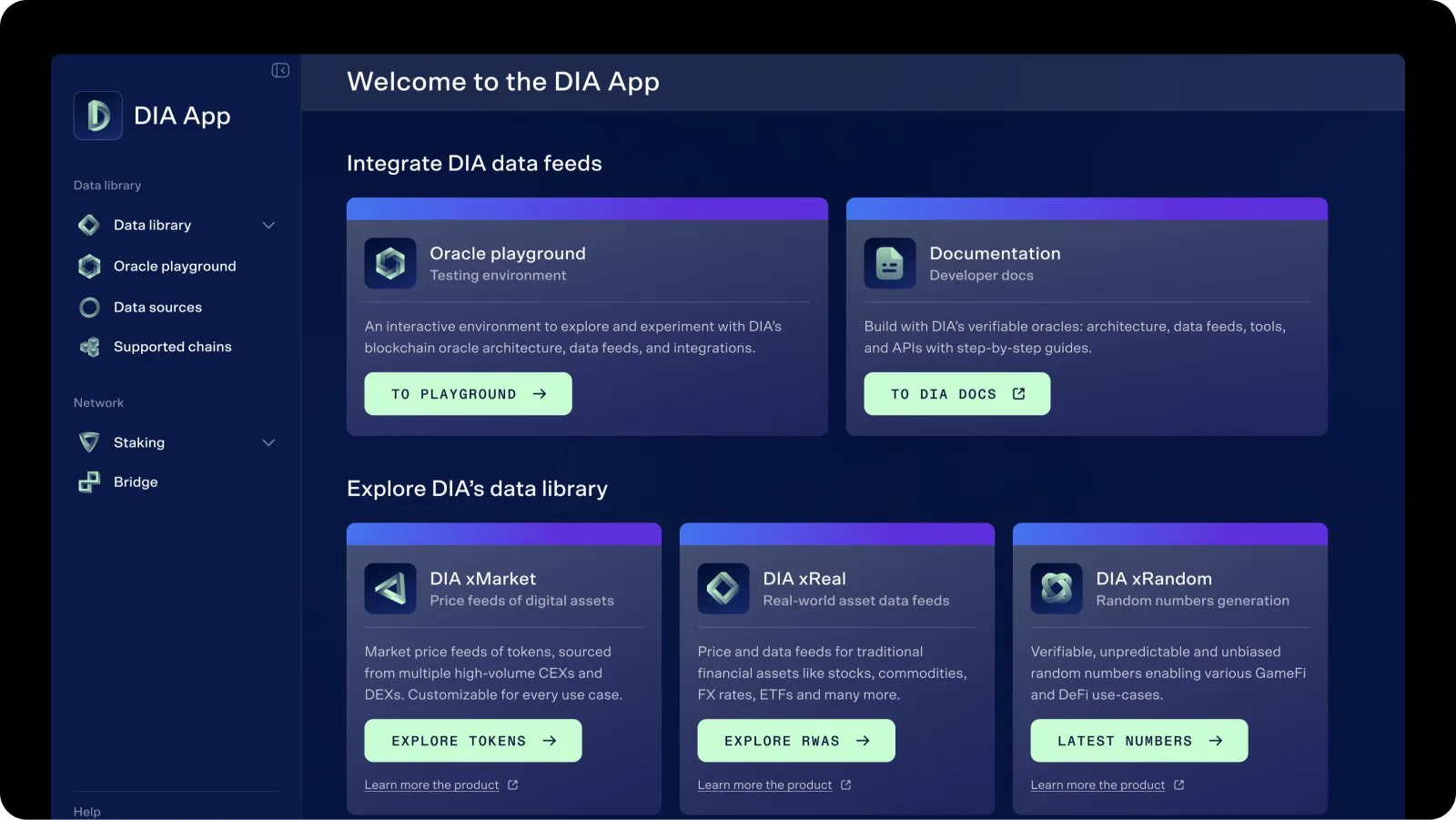Screen dimensions: 1456x820
Task: Click the LATEST NUMBERS button
Action: 1139,741
